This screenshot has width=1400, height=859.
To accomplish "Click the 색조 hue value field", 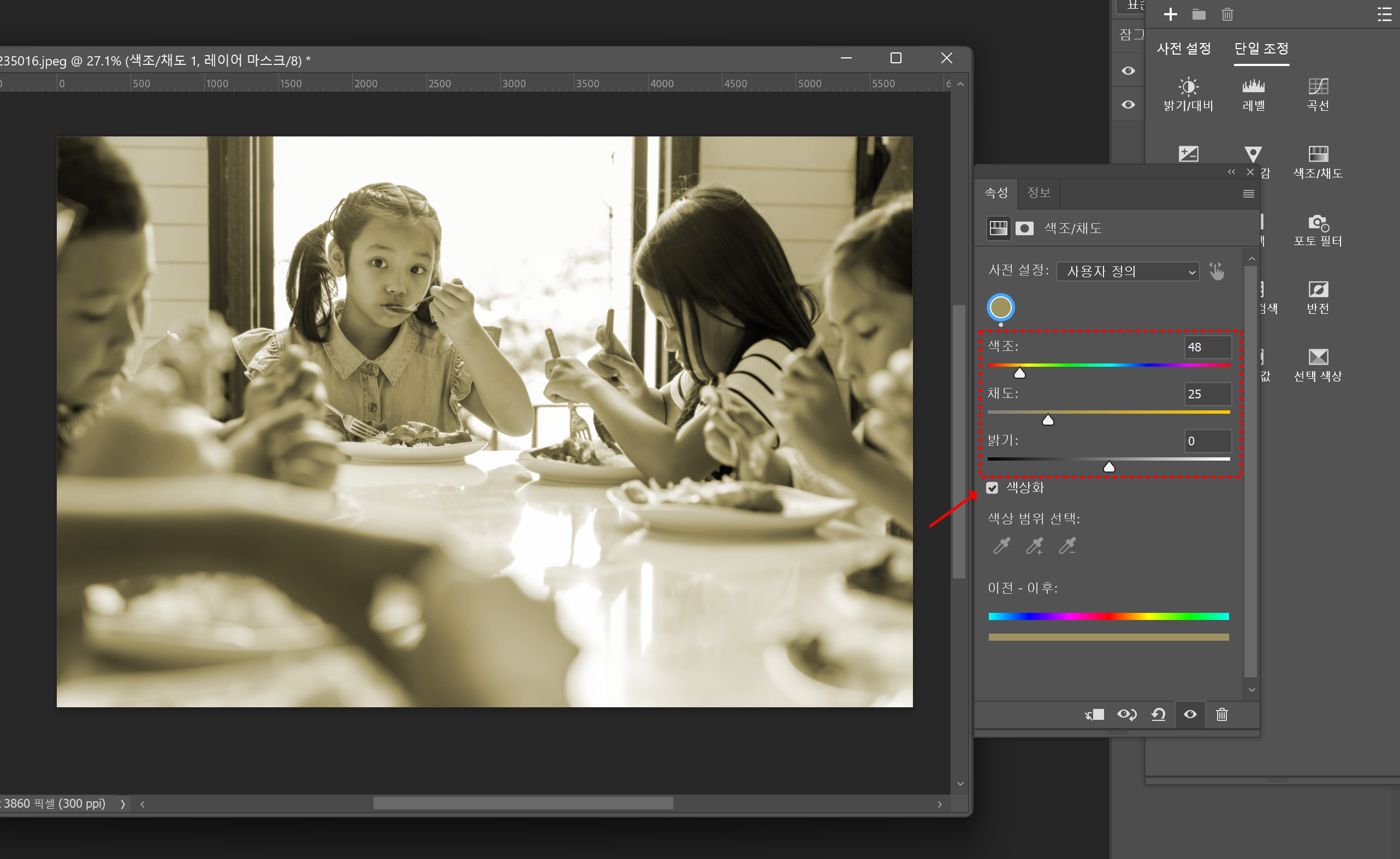I will pos(1207,347).
